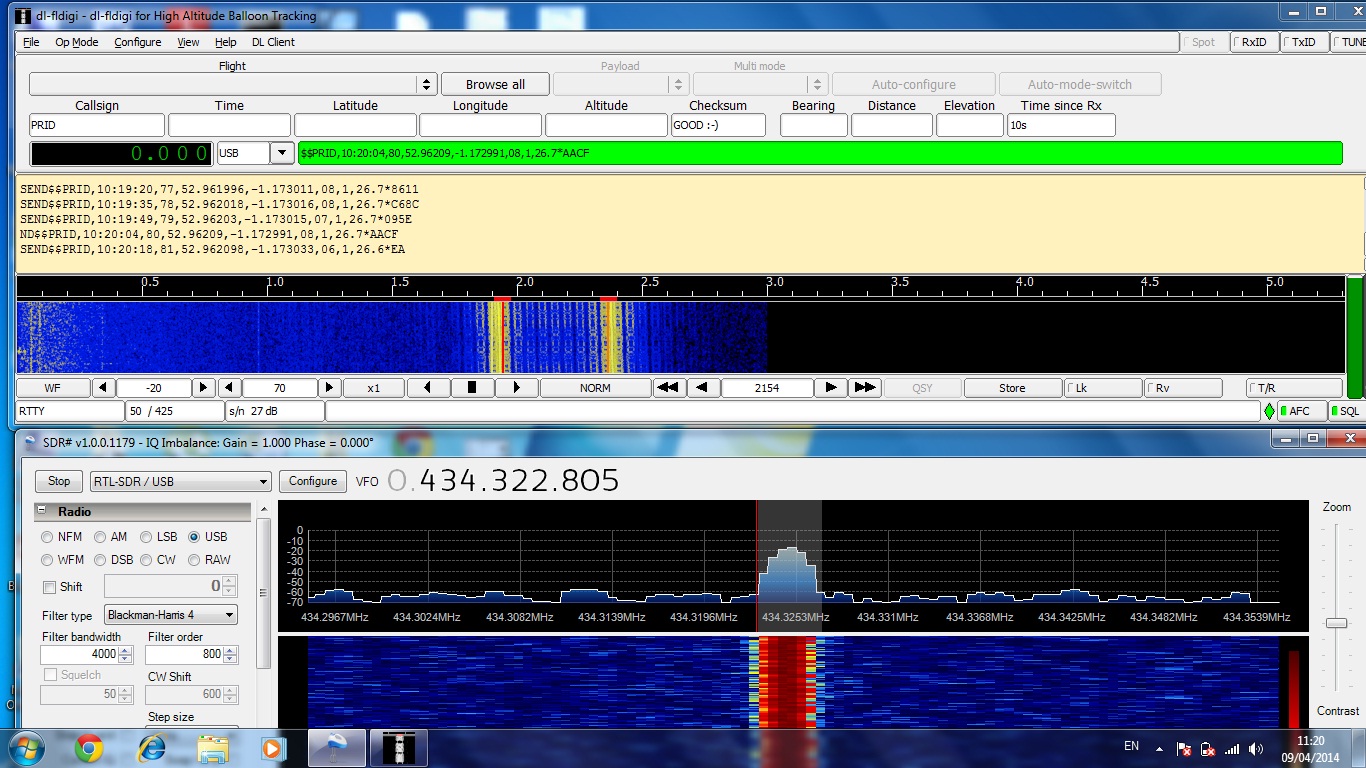Click the rewind double arrow left of 2154
The height and width of the screenshot is (768, 1366).
(x=668, y=388)
